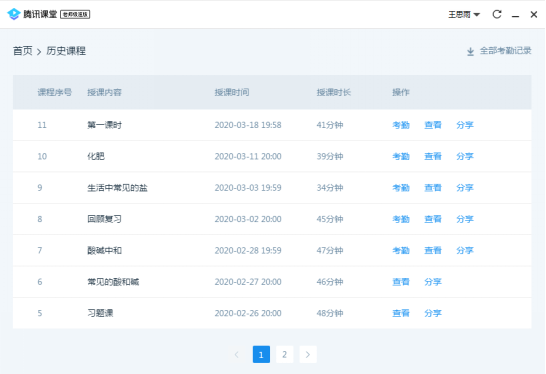Go to next page with right chevron

point(308,354)
